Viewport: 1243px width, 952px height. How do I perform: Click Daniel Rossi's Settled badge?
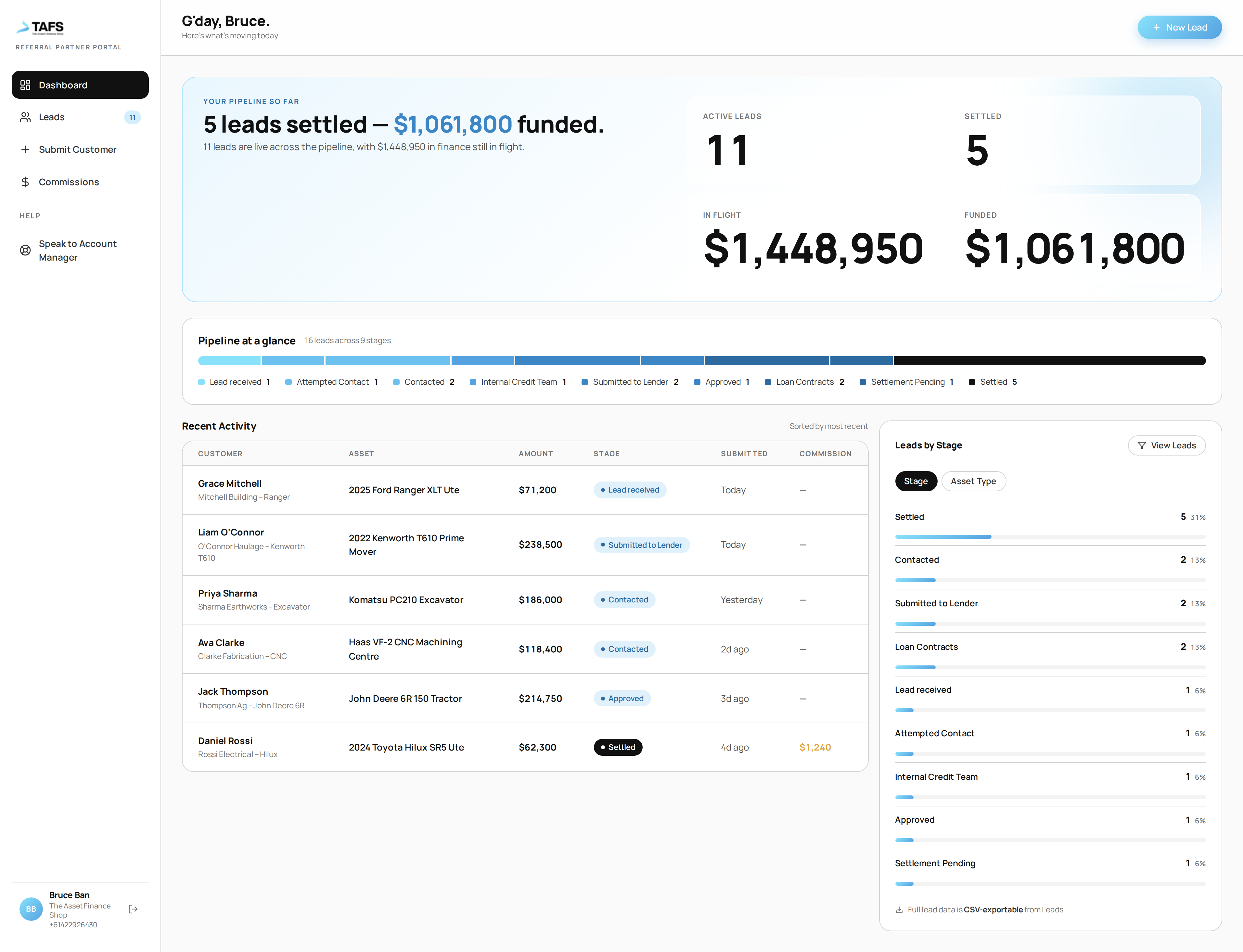(618, 747)
